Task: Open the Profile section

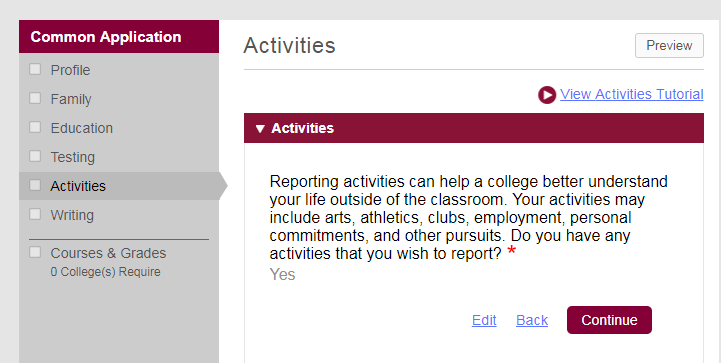Action: (70, 70)
